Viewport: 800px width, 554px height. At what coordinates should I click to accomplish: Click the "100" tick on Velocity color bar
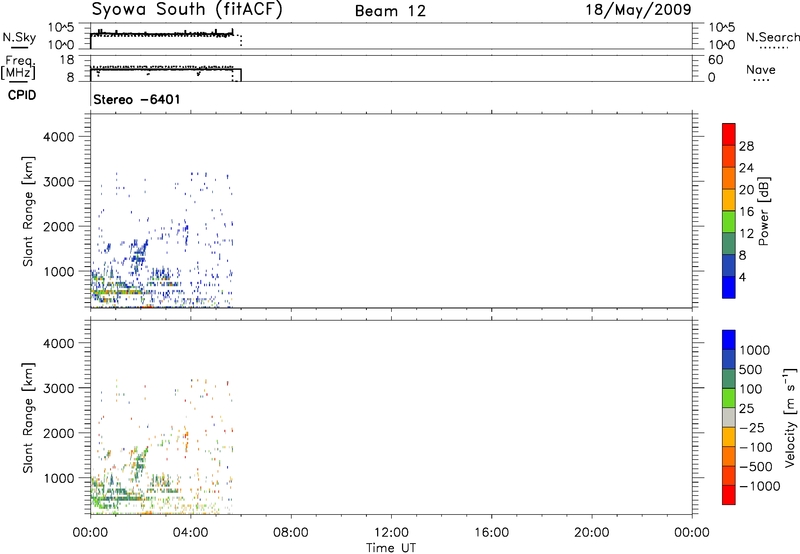click(x=751, y=389)
